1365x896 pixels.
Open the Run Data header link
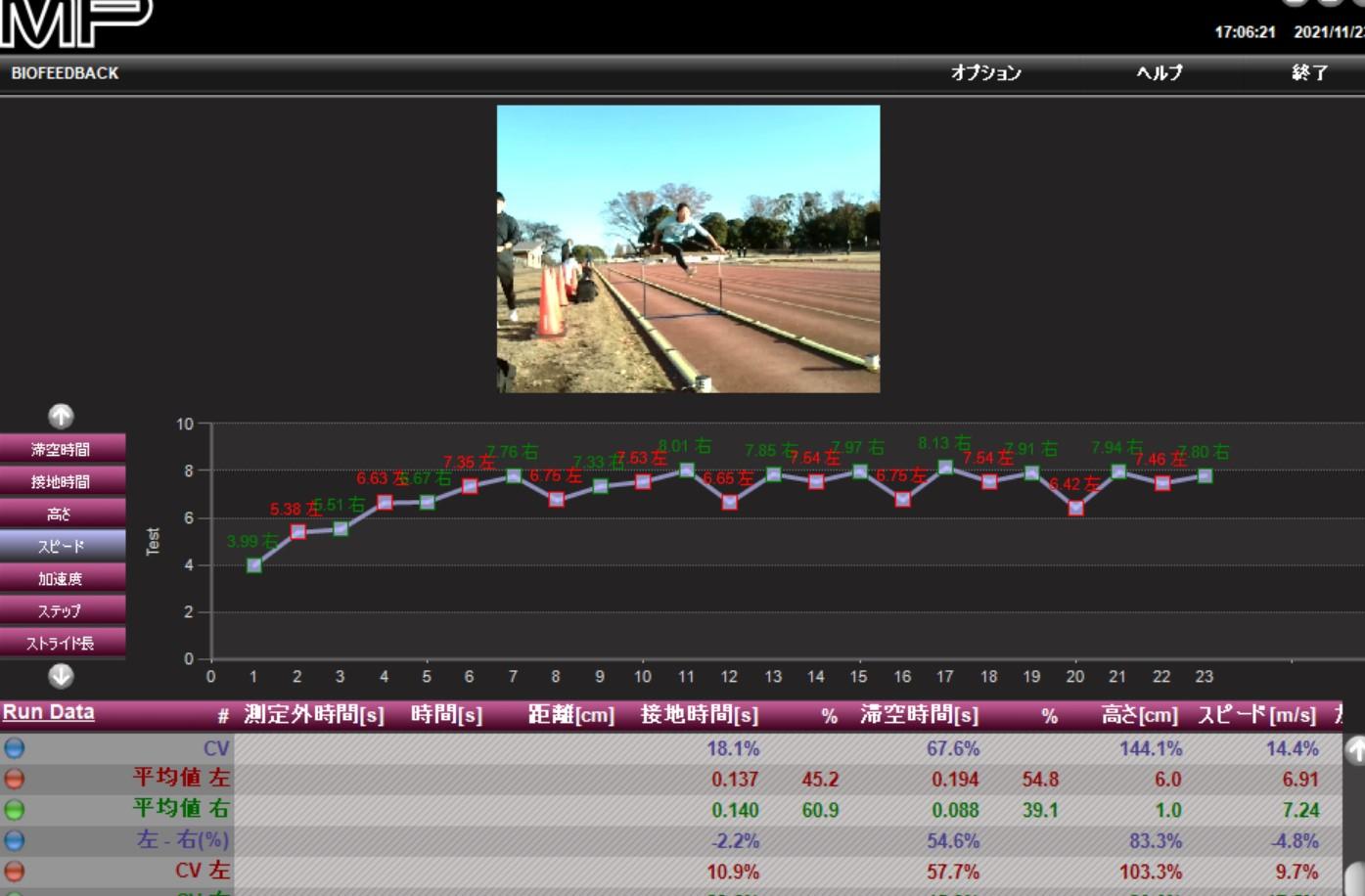coord(48,712)
